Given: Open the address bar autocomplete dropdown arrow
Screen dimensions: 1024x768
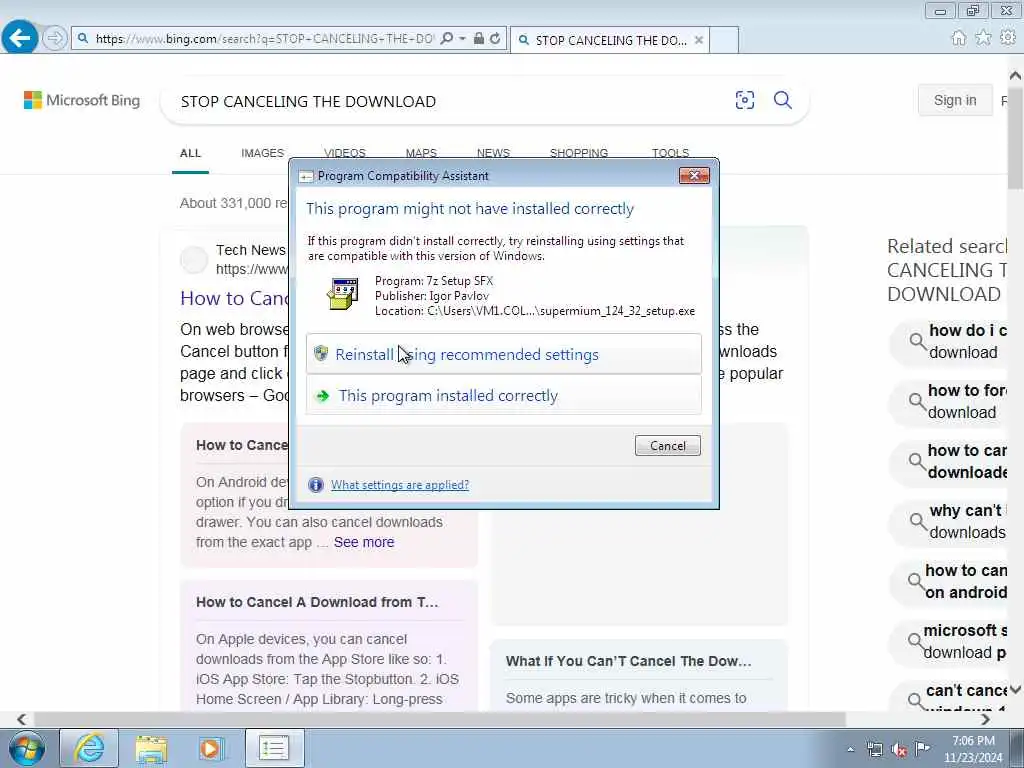Looking at the screenshot, I should 462,39.
